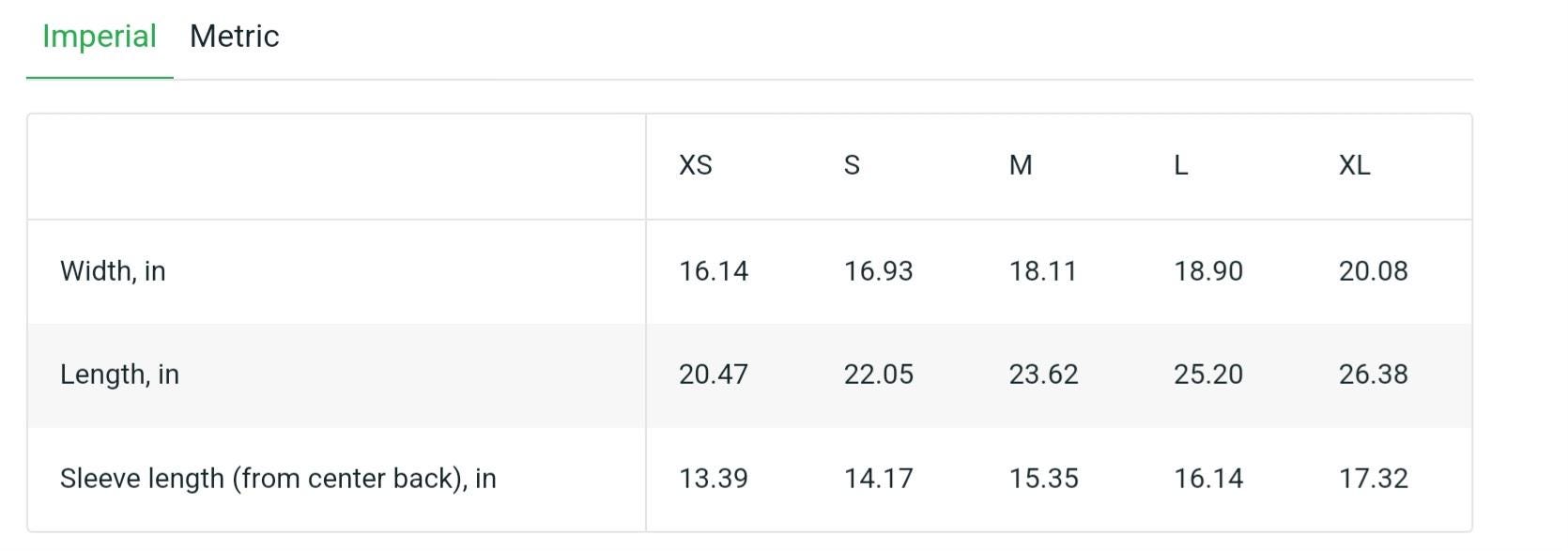Viewport: 1568px width, 551px height.
Task: Click the XS size column header
Action: coord(696,165)
